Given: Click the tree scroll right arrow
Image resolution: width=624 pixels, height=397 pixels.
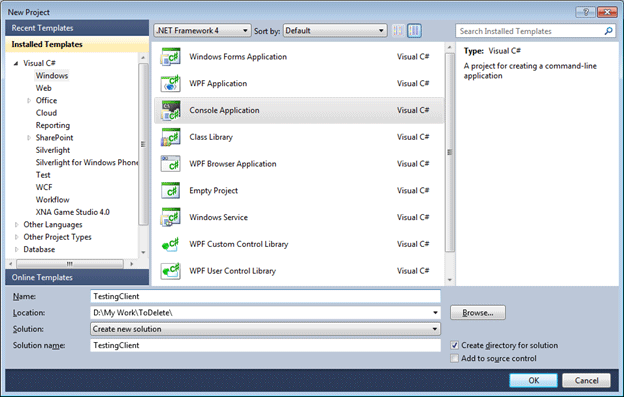Looking at the screenshot, I should click(x=132, y=264).
